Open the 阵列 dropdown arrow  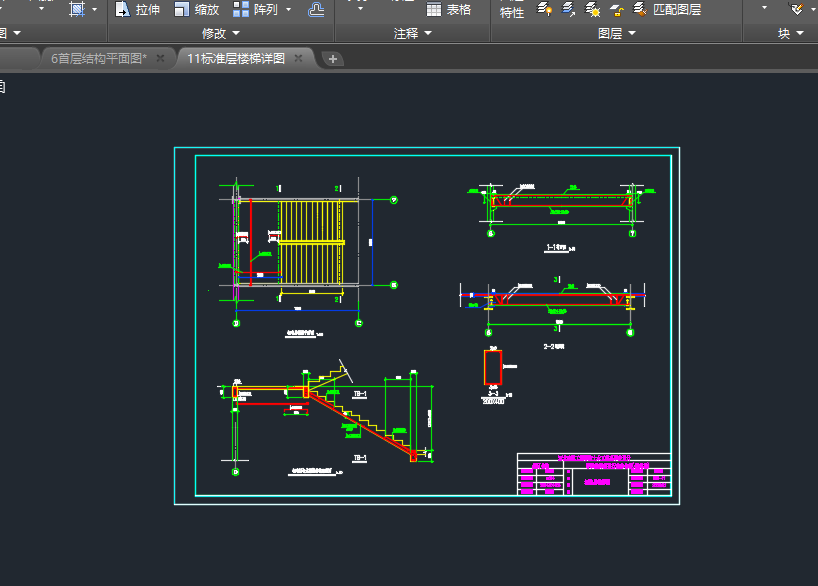coord(289,10)
